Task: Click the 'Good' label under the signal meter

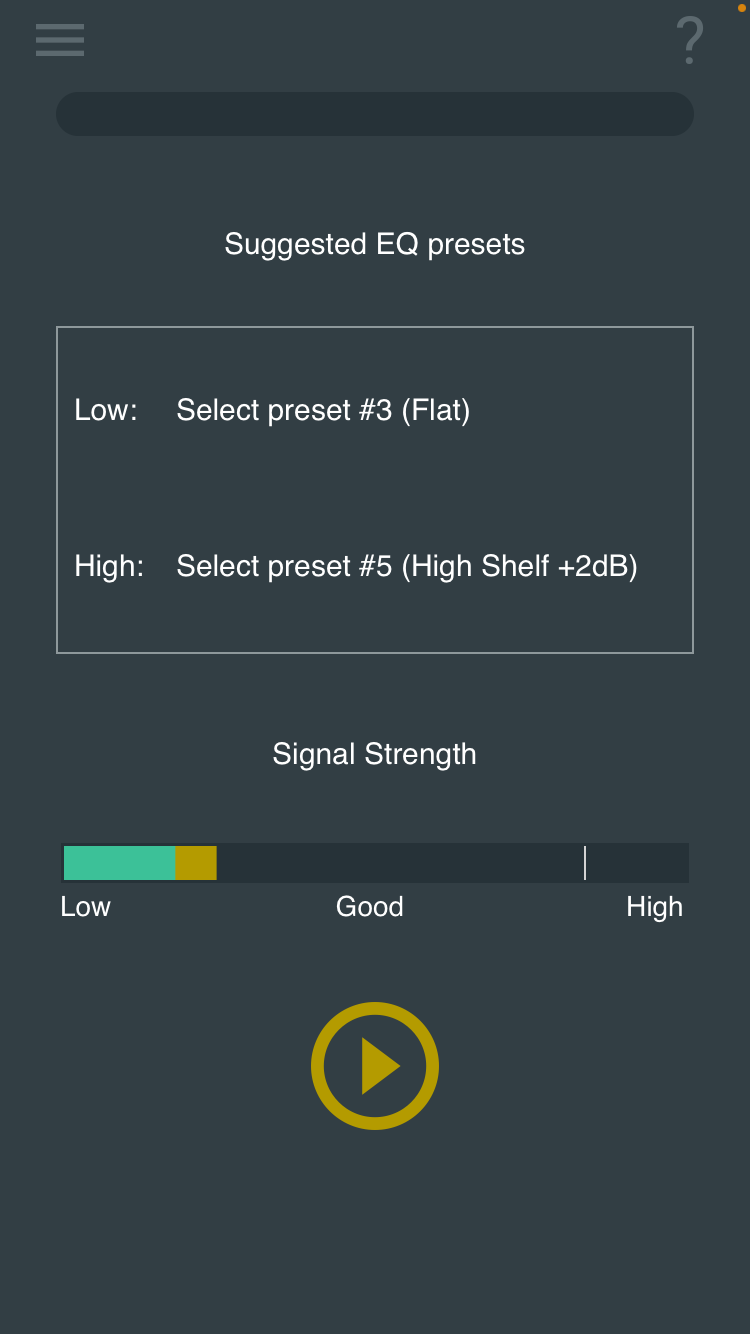Action: point(369,907)
